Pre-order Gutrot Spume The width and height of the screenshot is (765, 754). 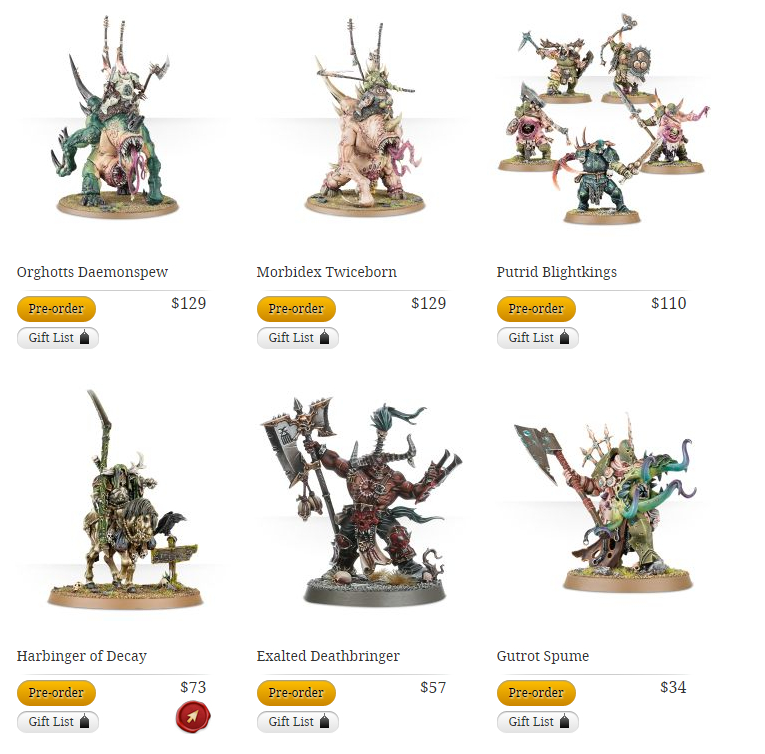[x=536, y=693]
